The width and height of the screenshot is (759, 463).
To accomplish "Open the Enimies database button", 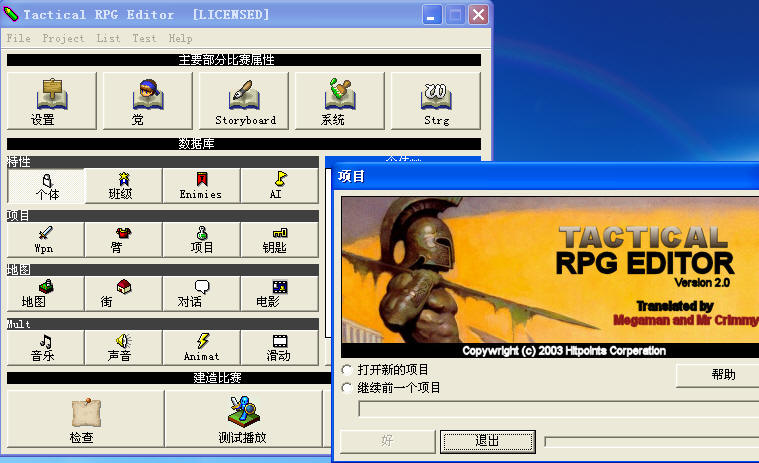I will pos(201,186).
